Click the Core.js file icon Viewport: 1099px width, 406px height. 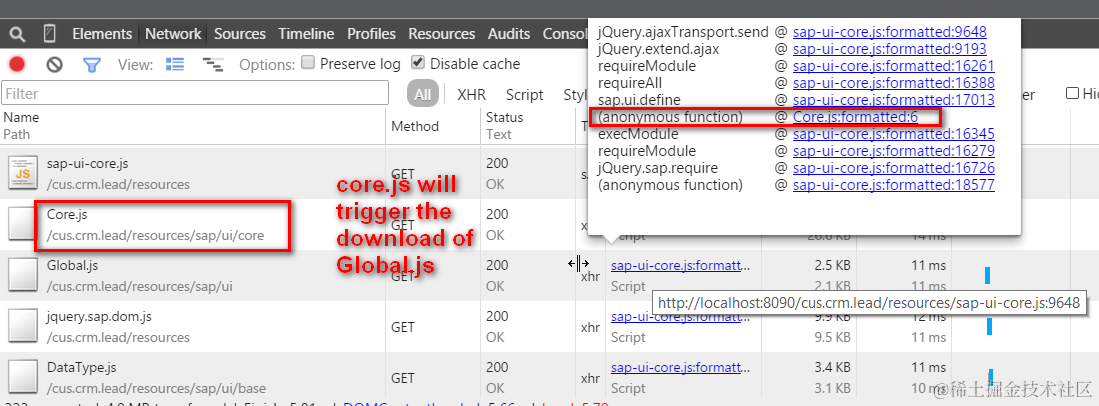point(22,224)
